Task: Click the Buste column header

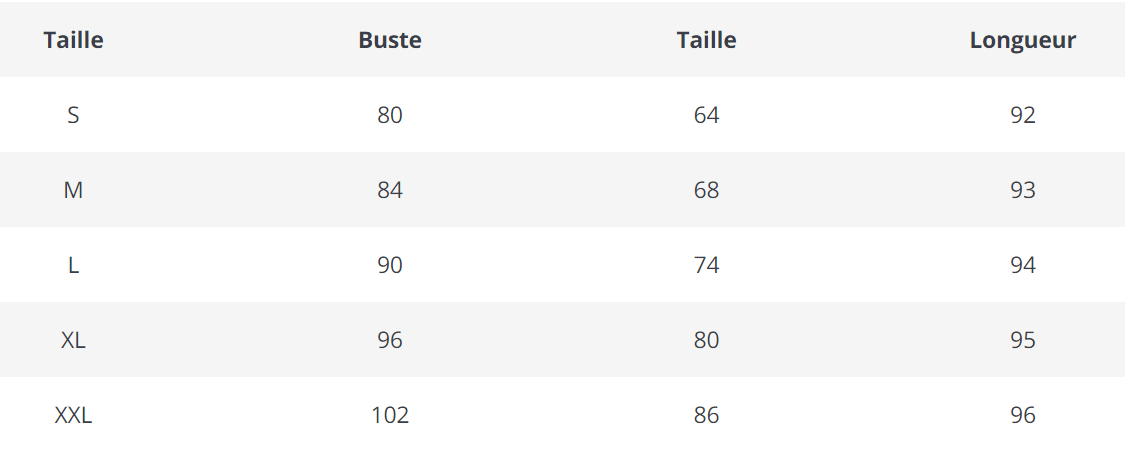Action: [390, 40]
